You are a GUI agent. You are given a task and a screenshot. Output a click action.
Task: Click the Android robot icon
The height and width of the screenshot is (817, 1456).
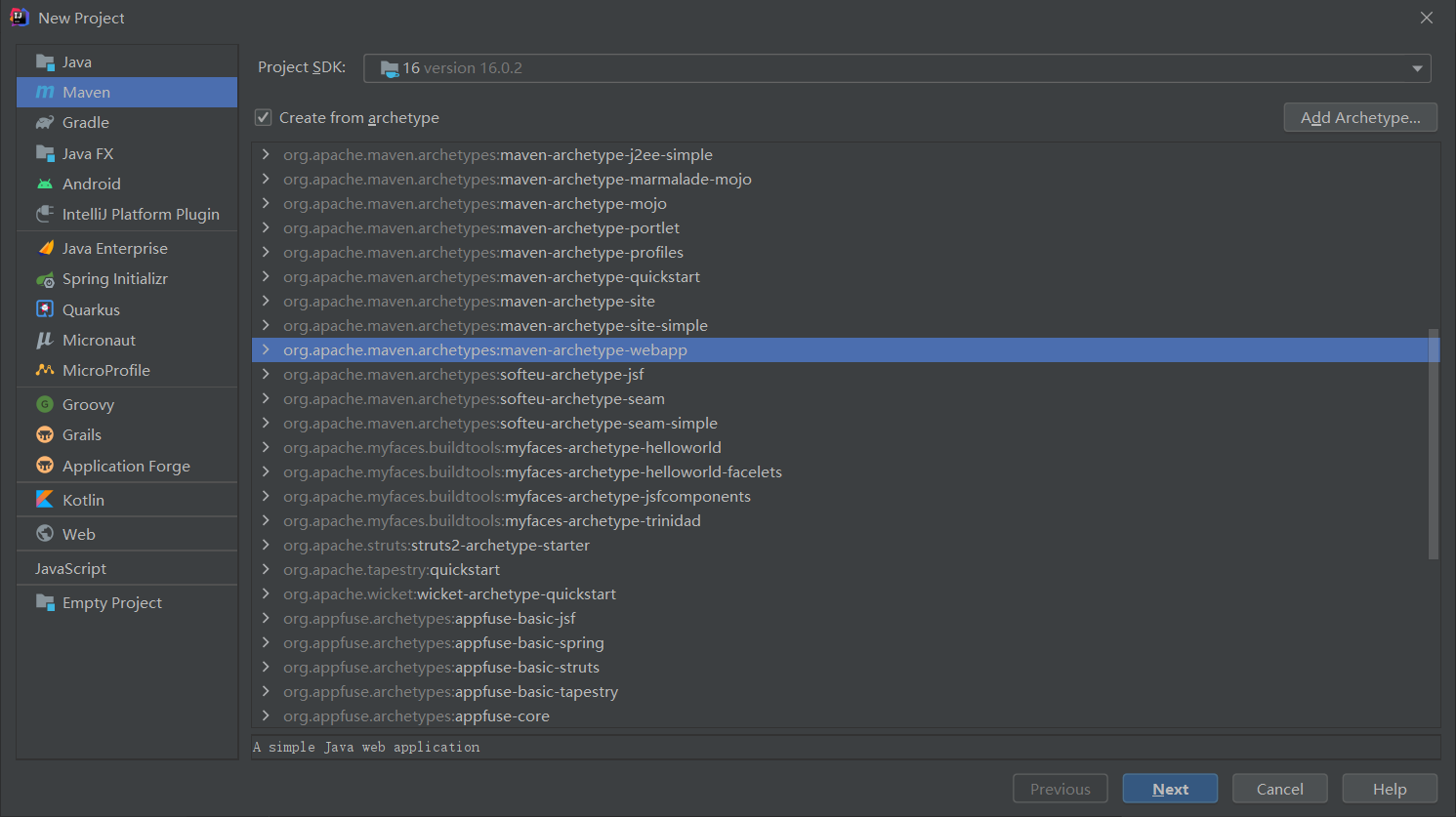click(x=45, y=184)
